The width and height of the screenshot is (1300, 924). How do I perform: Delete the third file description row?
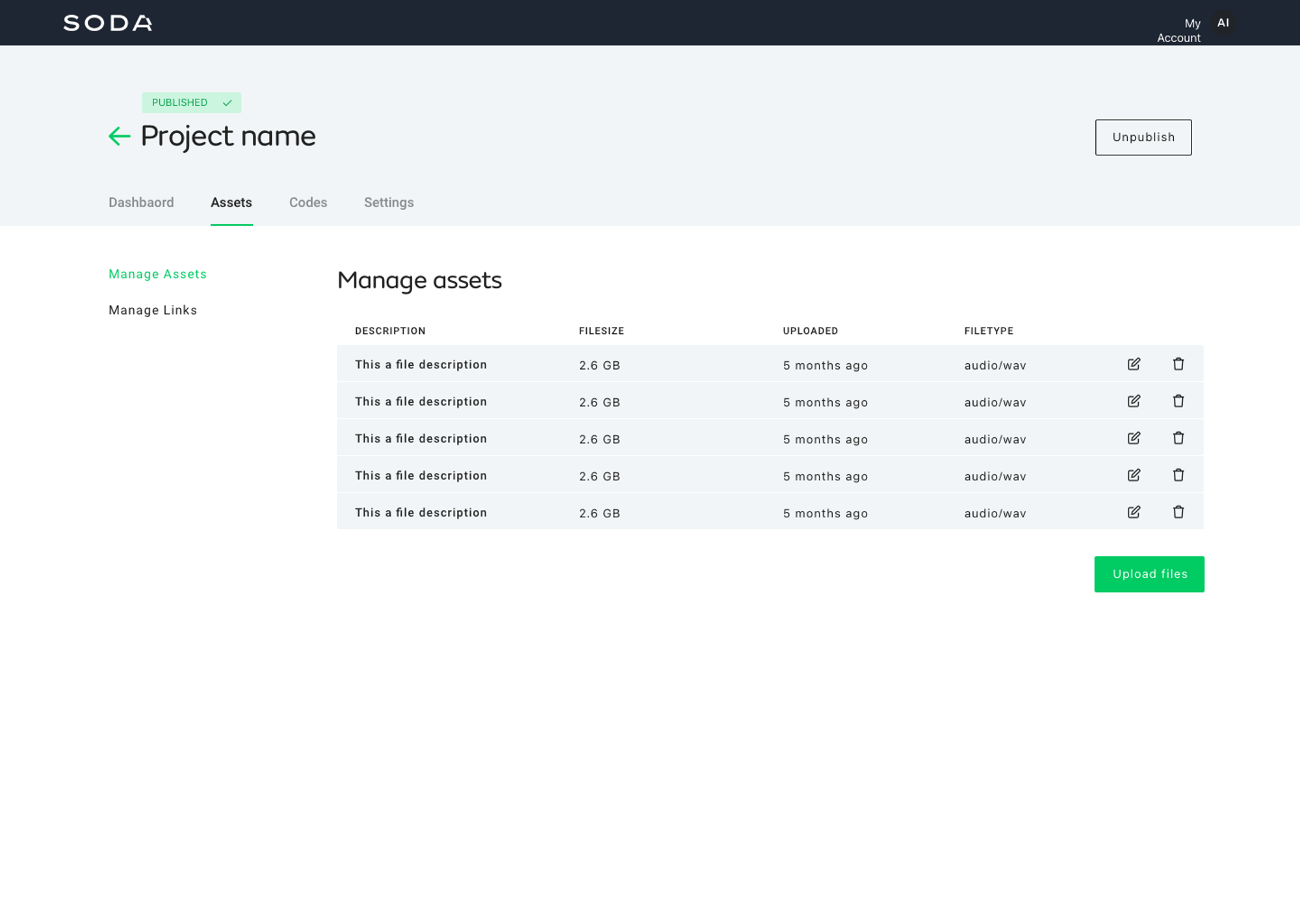click(x=1178, y=438)
